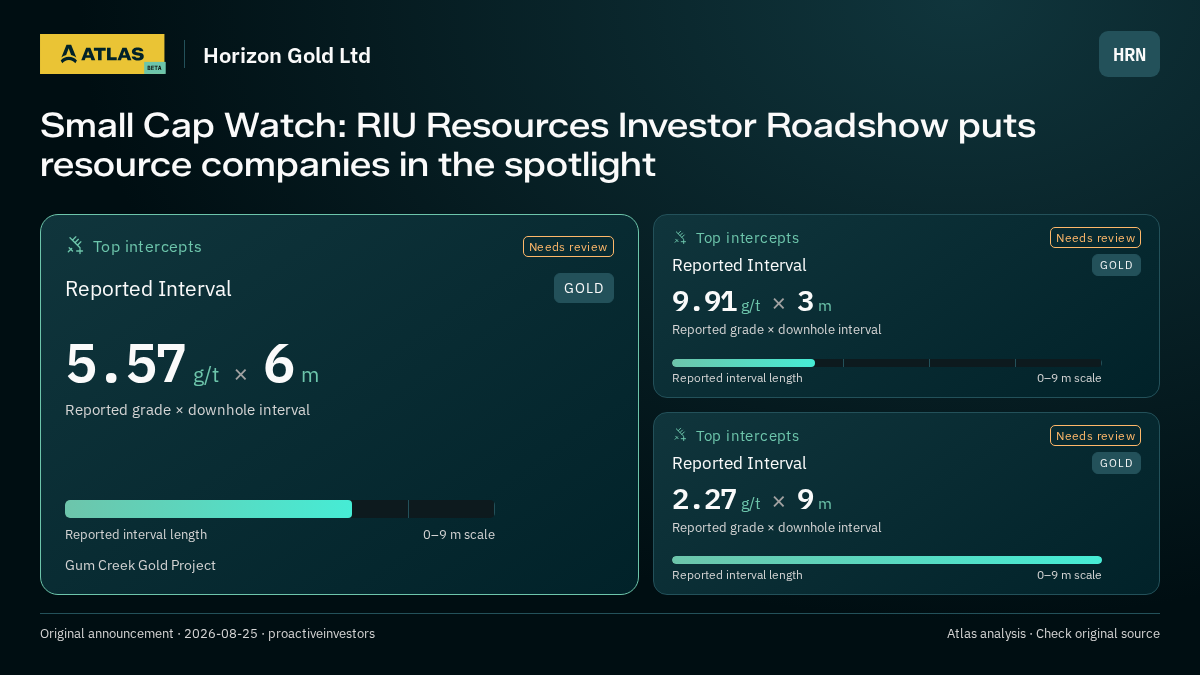Screen dimensions: 1200x675
Task: Click Needs review badge in the 9.91 g/t card
Action: (x=1095, y=238)
